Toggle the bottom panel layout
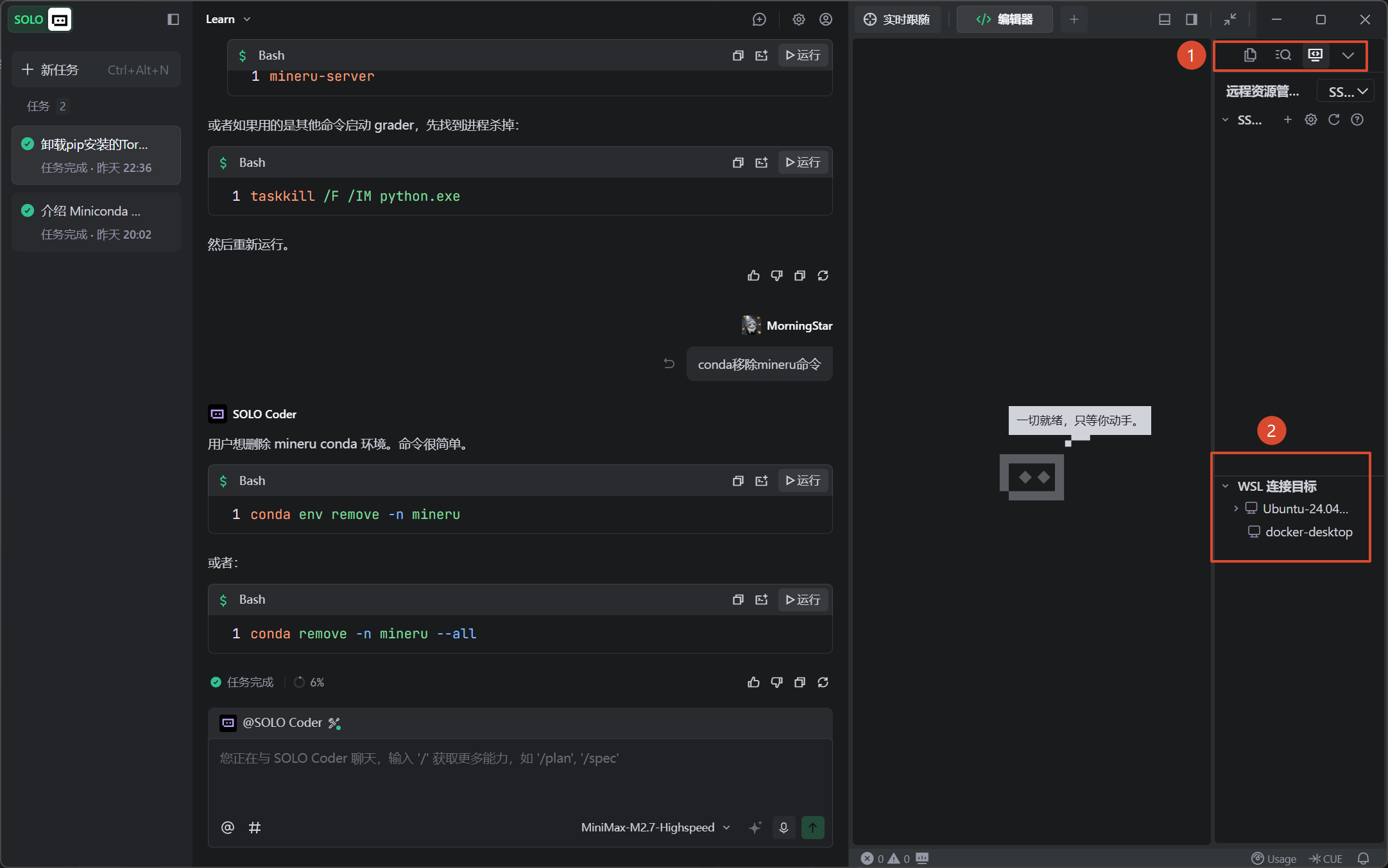The image size is (1388, 868). [1164, 19]
